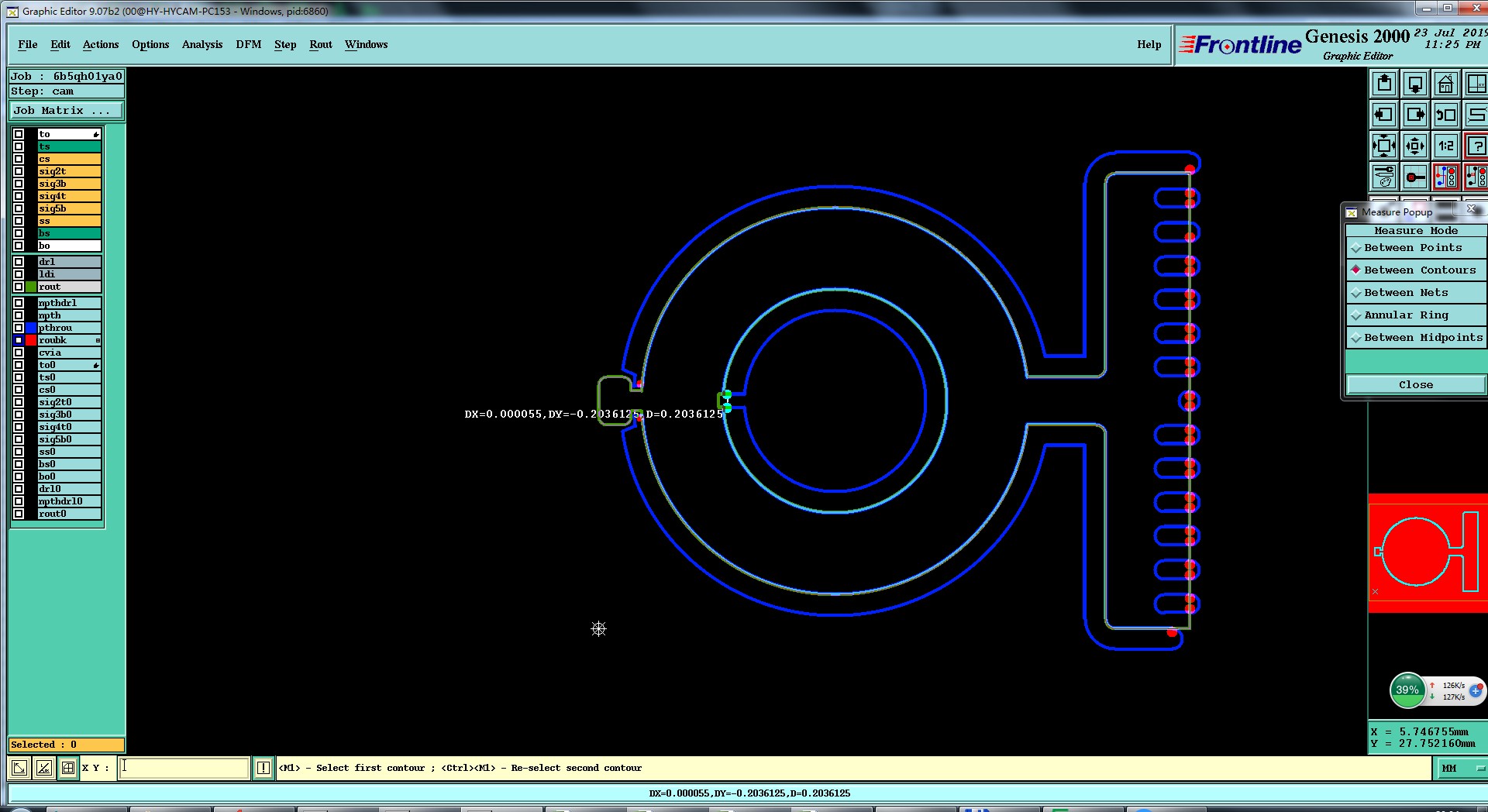
Task: Select Between Nets measure mode
Action: [x=1416, y=293]
